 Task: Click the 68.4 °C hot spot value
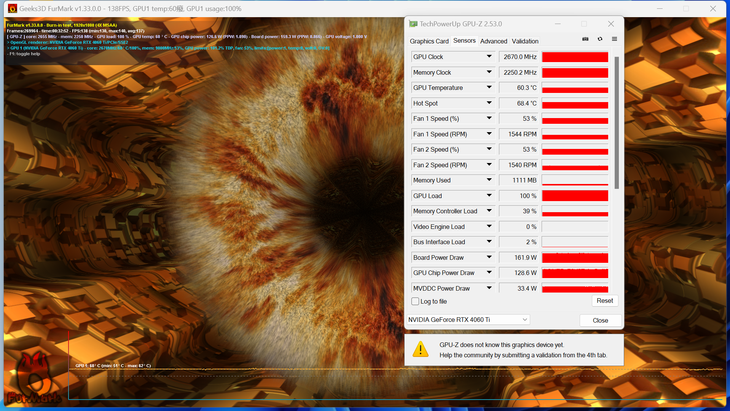519,103
